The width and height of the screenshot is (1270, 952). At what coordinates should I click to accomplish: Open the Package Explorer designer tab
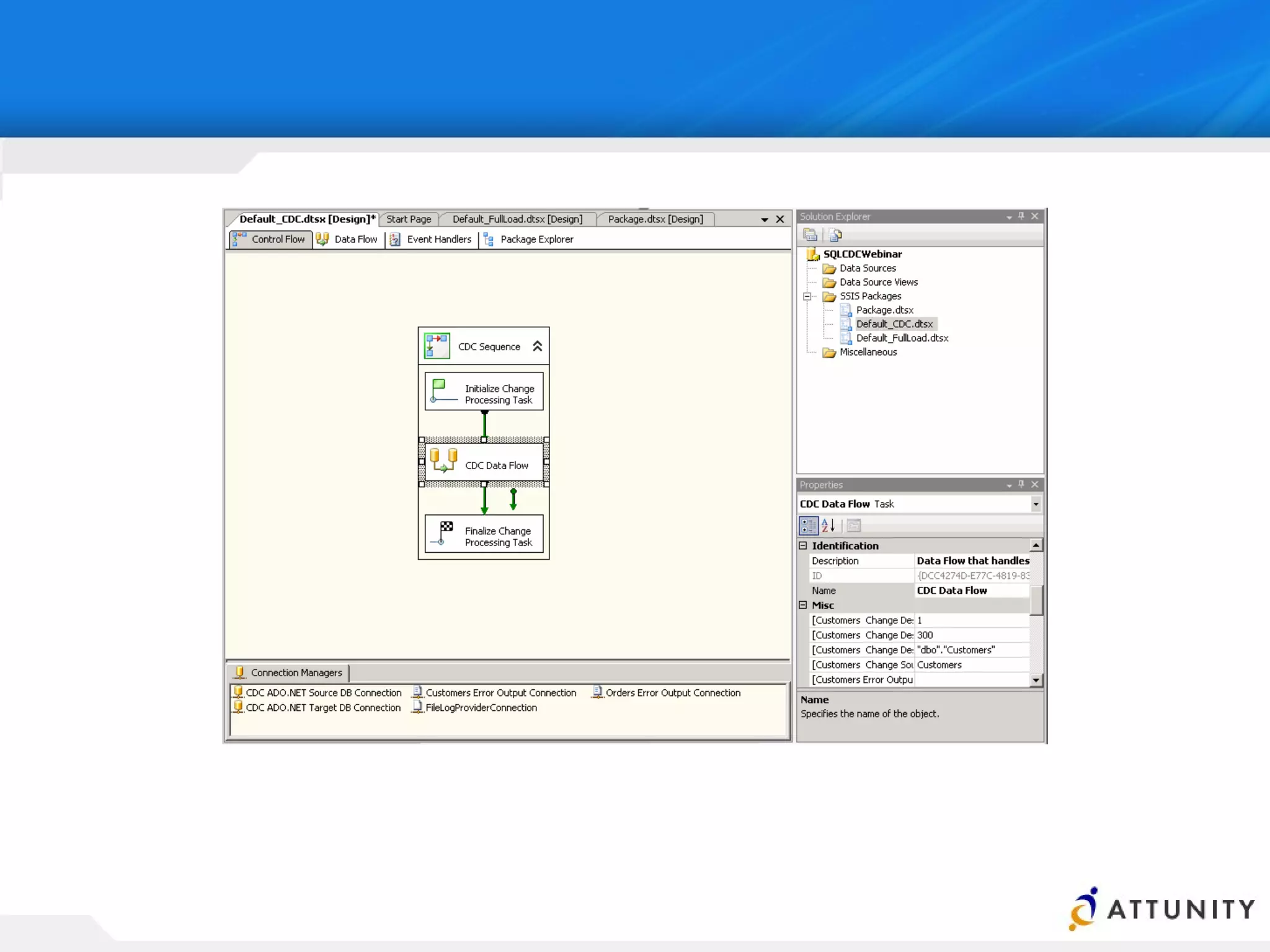coord(529,239)
